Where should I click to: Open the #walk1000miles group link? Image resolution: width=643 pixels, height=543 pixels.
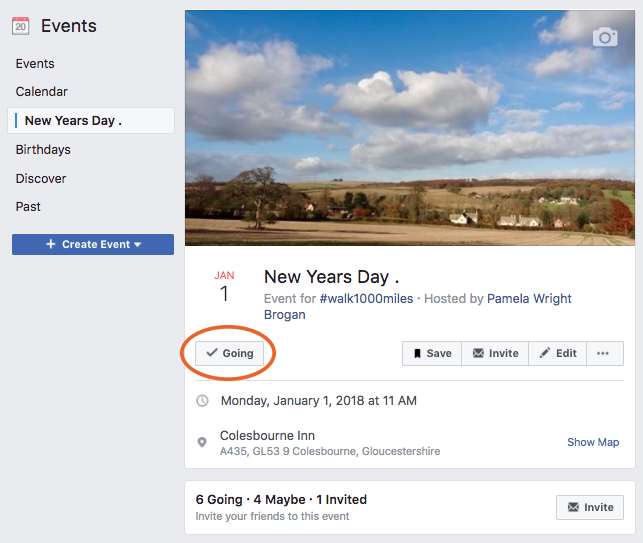pyautogui.click(x=366, y=299)
